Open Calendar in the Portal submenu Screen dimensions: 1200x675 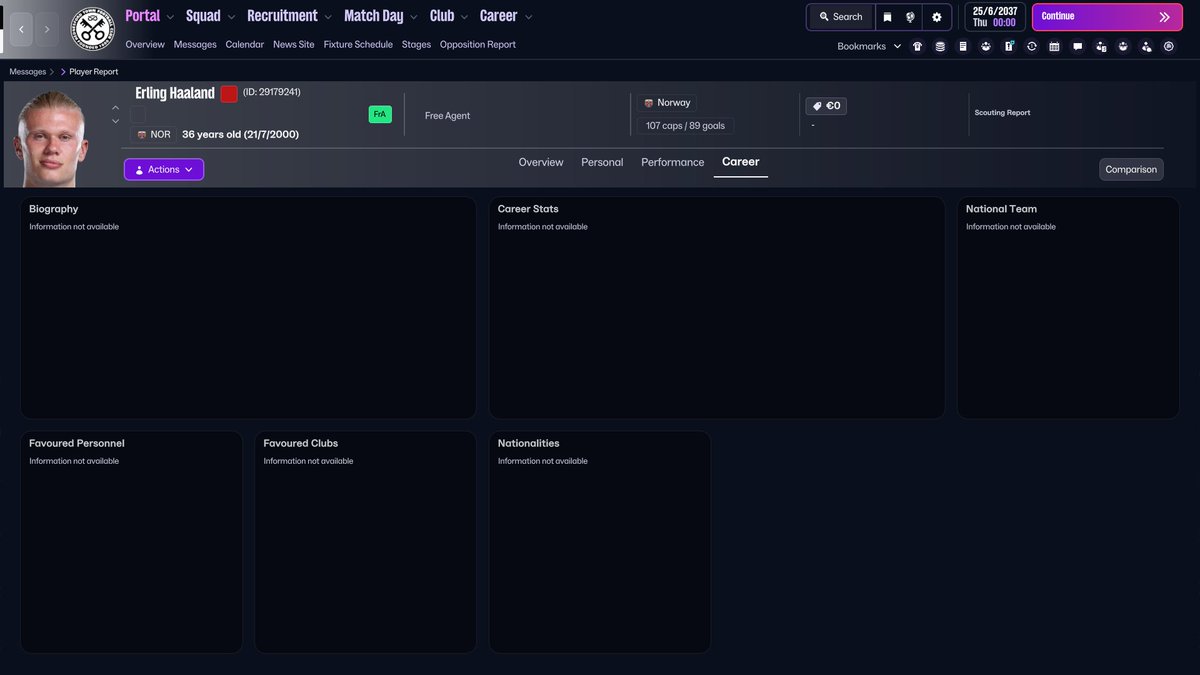pos(245,45)
